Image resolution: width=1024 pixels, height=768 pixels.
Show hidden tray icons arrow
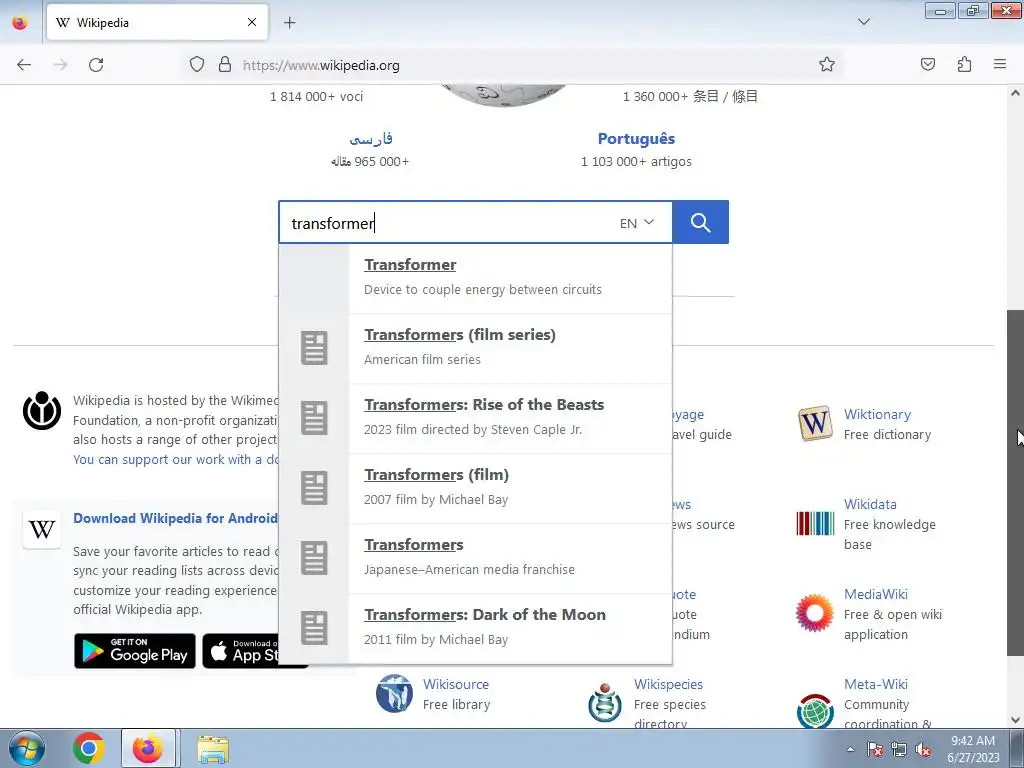point(850,749)
